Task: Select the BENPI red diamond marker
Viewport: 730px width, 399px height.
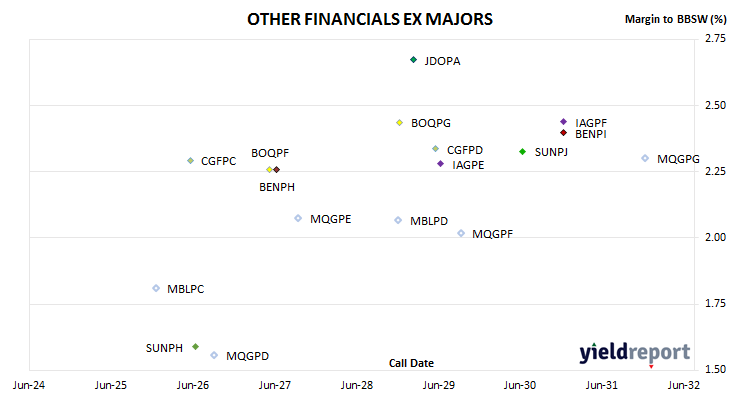Action: (563, 133)
